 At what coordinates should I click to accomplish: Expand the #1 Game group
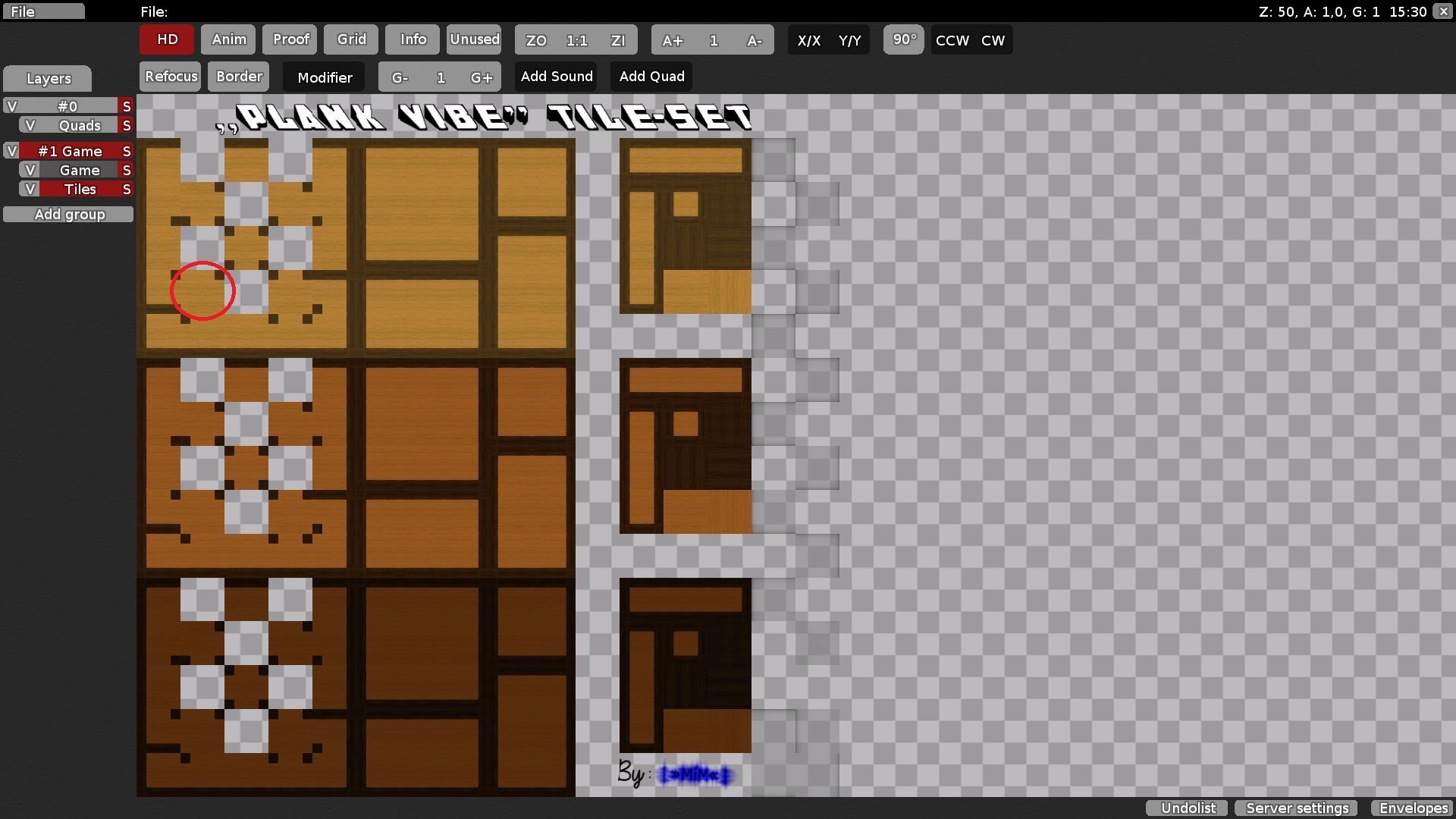[11, 151]
